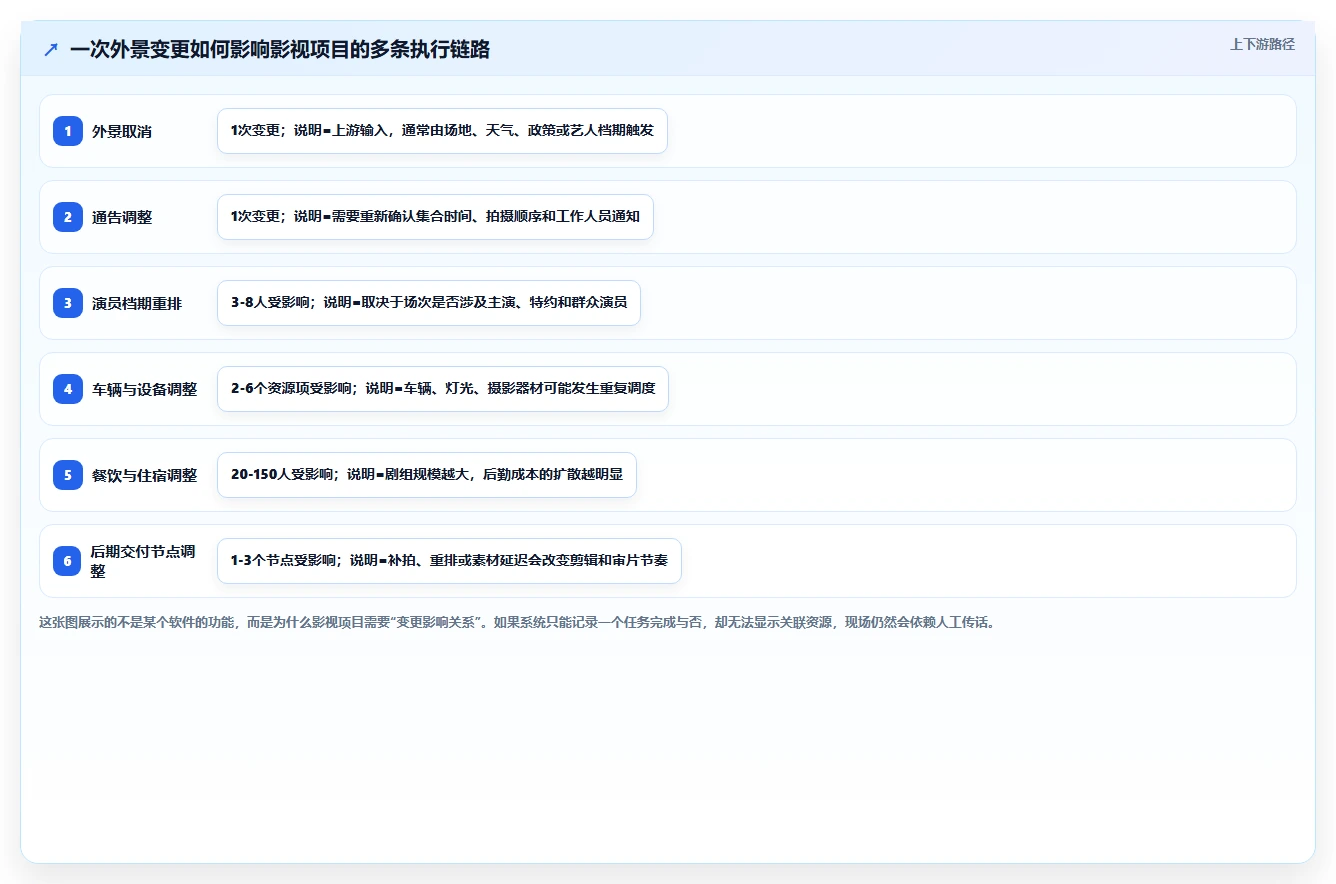Click the 餐饮与住宿调整 step label
The width and height of the screenshot is (1336, 884).
145,475
